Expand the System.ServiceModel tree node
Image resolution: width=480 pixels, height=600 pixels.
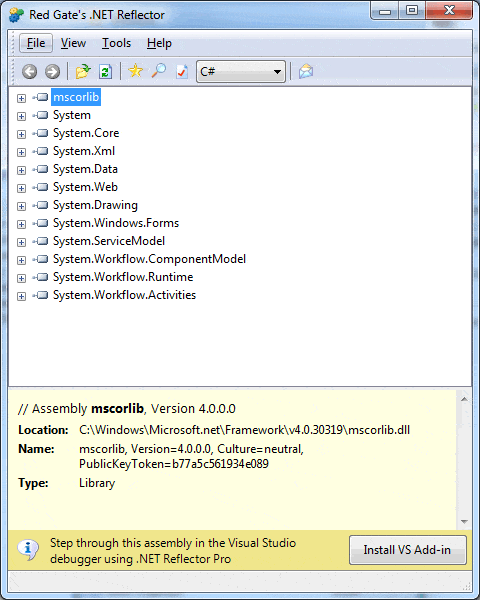click(x=21, y=242)
